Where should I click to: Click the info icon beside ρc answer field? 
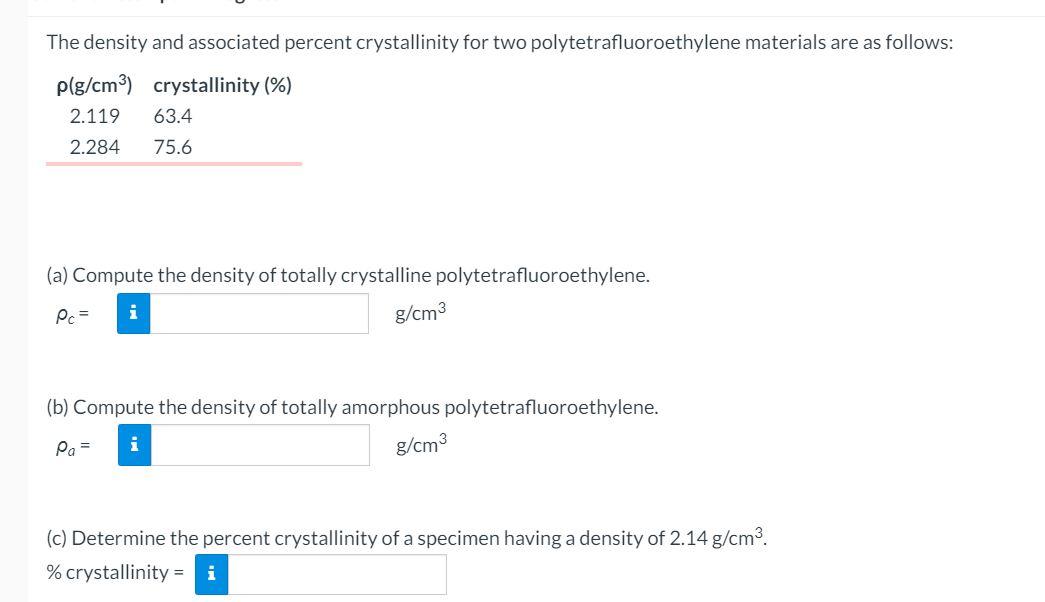pos(133,313)
